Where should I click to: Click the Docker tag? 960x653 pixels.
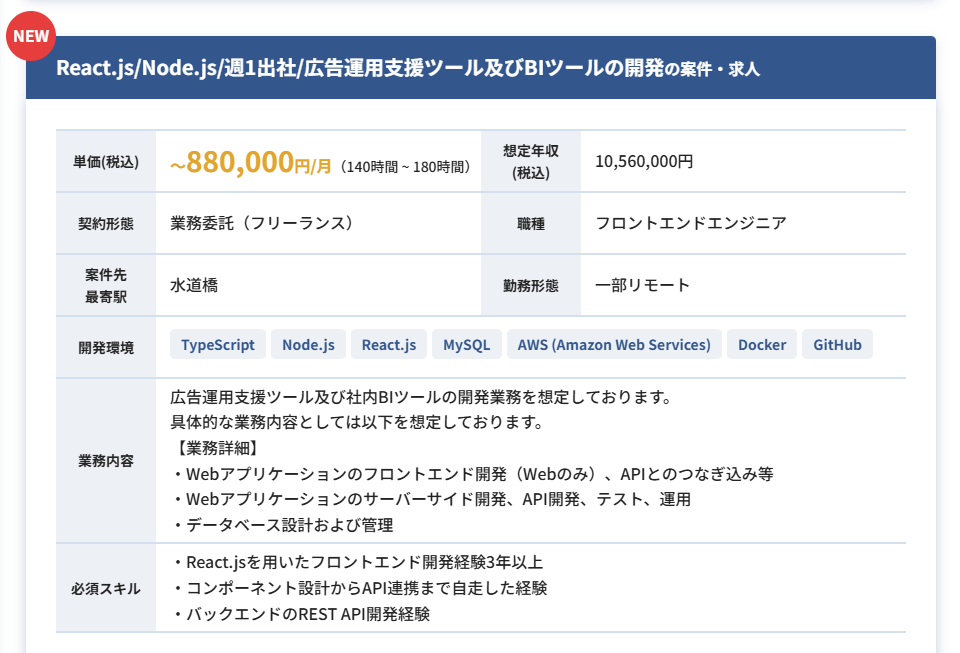(x=762, y=345)
